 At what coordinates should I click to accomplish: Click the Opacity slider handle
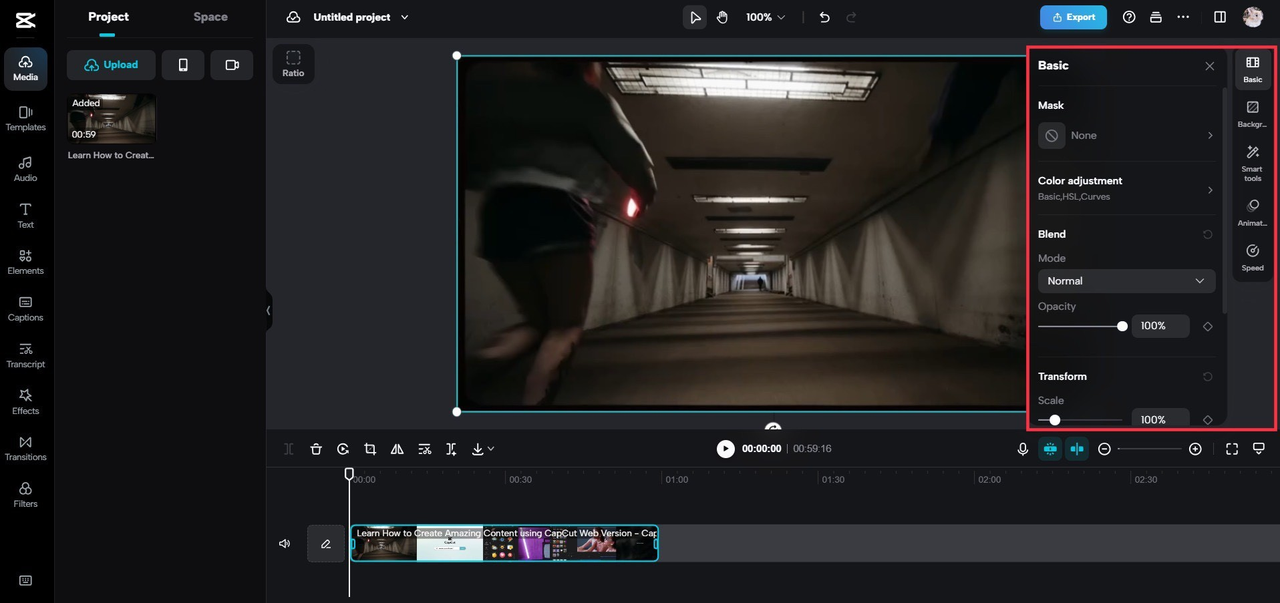point(1122,326)
